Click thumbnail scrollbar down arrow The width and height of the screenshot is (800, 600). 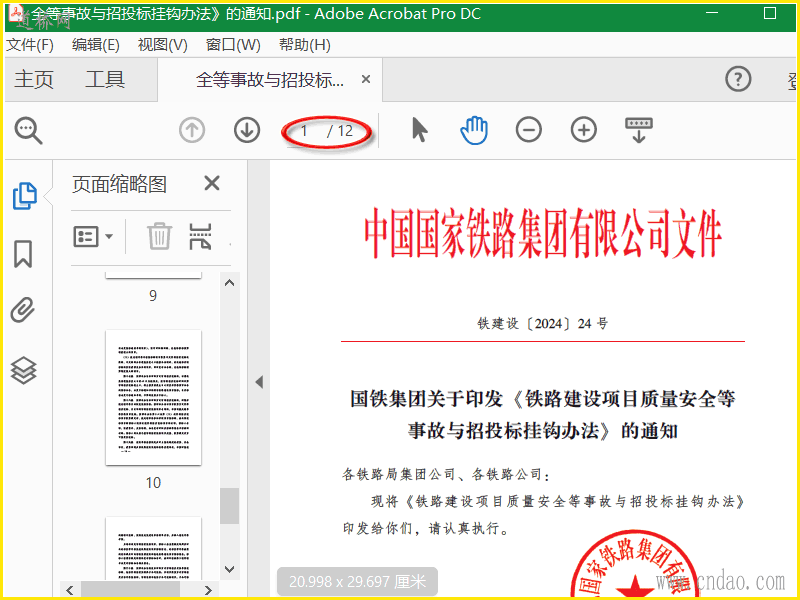click(x=230, y=569)
